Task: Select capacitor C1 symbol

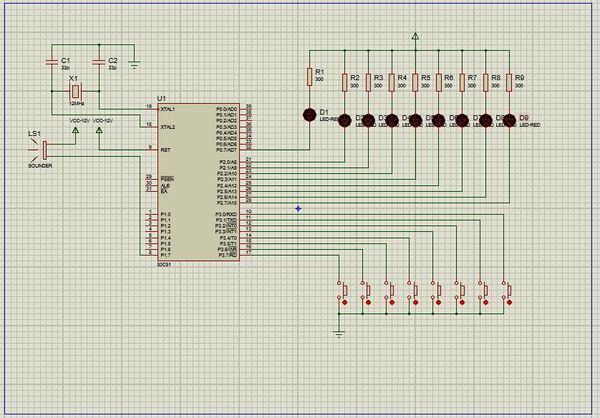Action: pyautogui.click(x=52, y=63)
